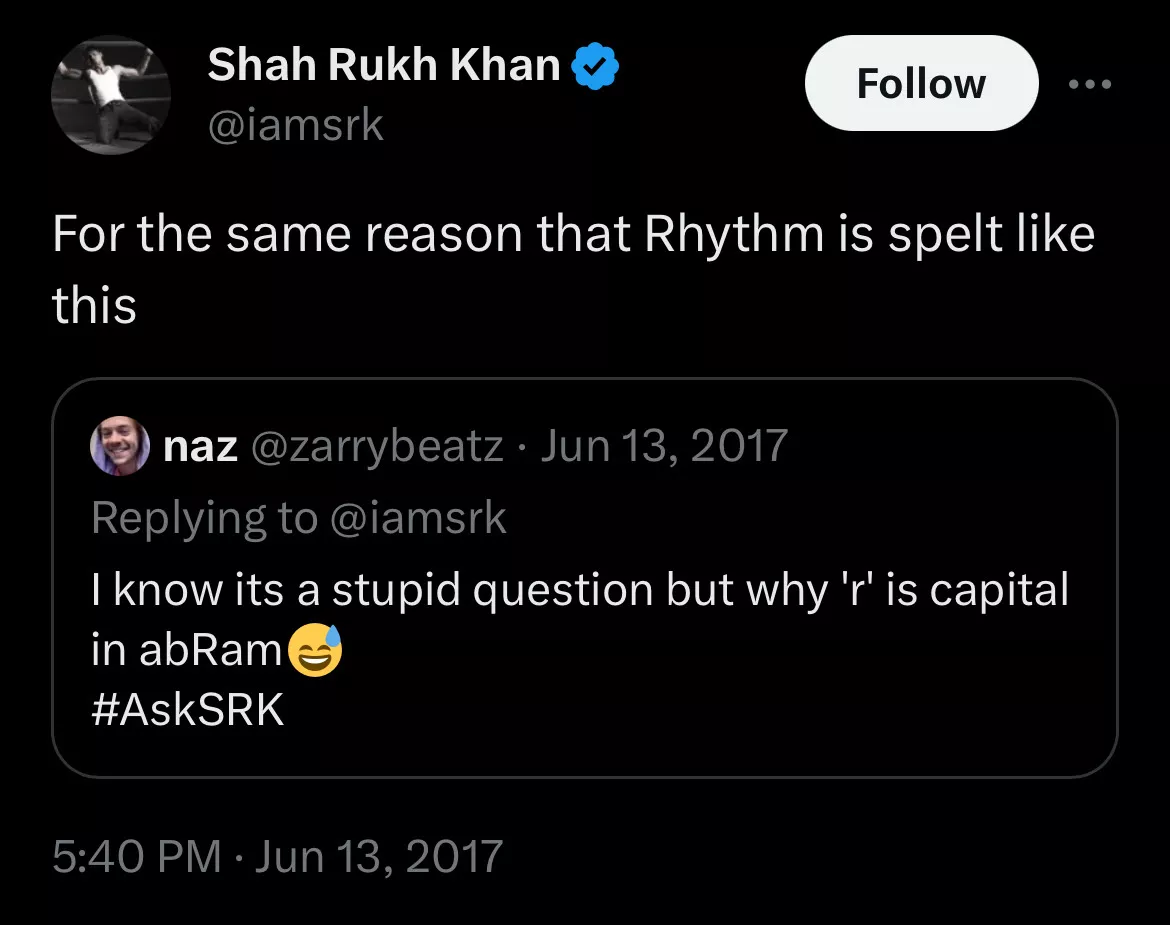Click the Shah Rukh Khan display name
Image resolution: width=1170 pixels, height=925 pixels.
click(x=383, y=66)
